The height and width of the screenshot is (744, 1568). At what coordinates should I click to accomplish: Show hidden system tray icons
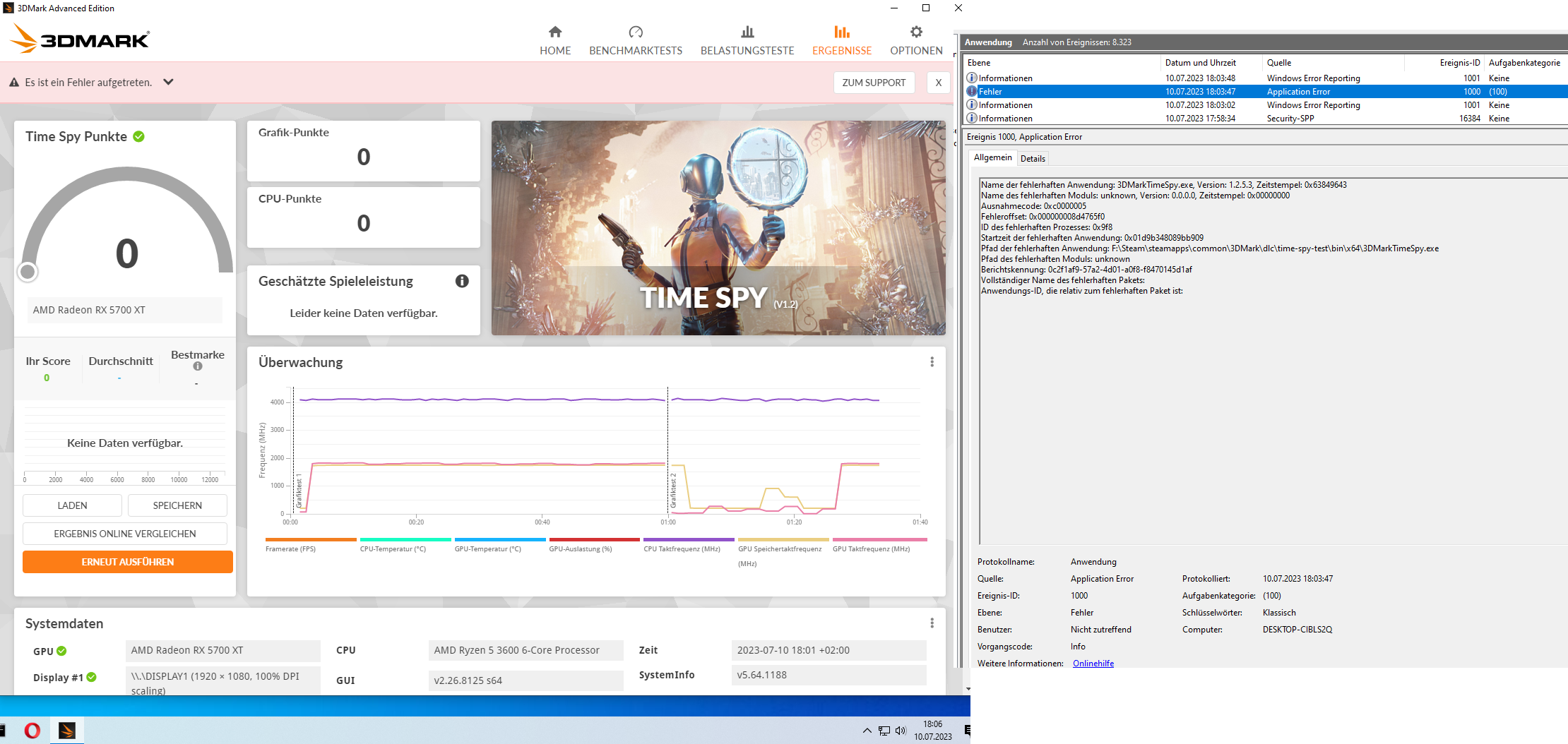tap(867, 731)
